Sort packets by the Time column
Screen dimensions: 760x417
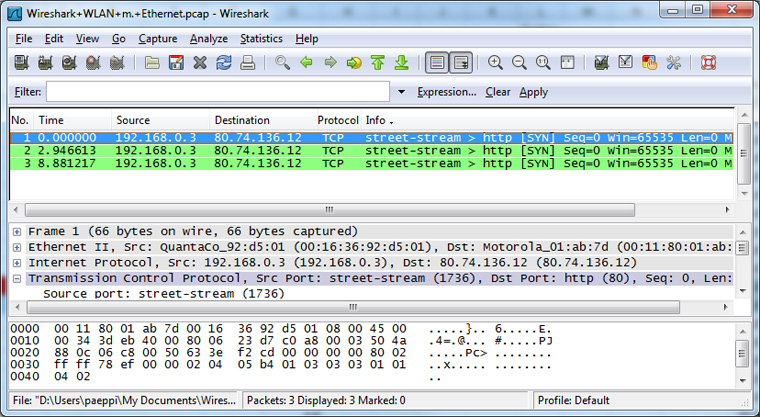[73, 120]
